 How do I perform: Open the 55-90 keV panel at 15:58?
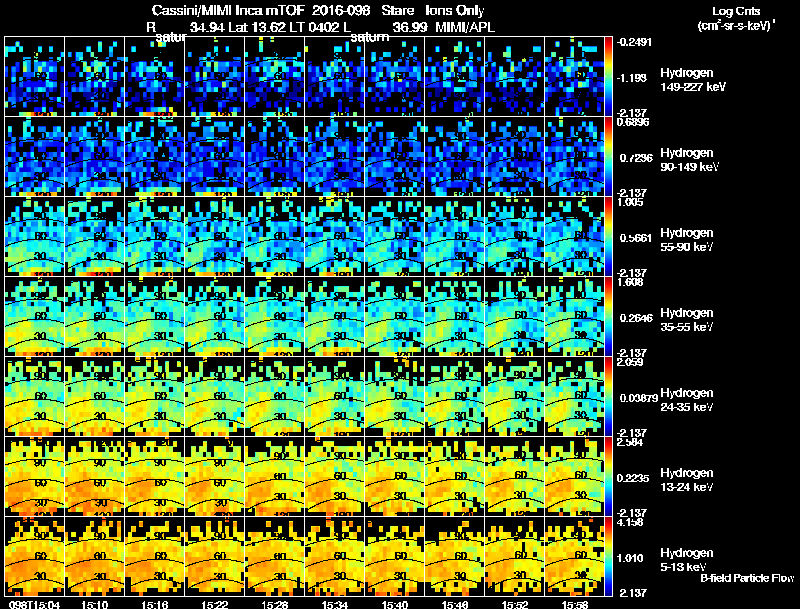pyautogui.click(x=574, y=237)
